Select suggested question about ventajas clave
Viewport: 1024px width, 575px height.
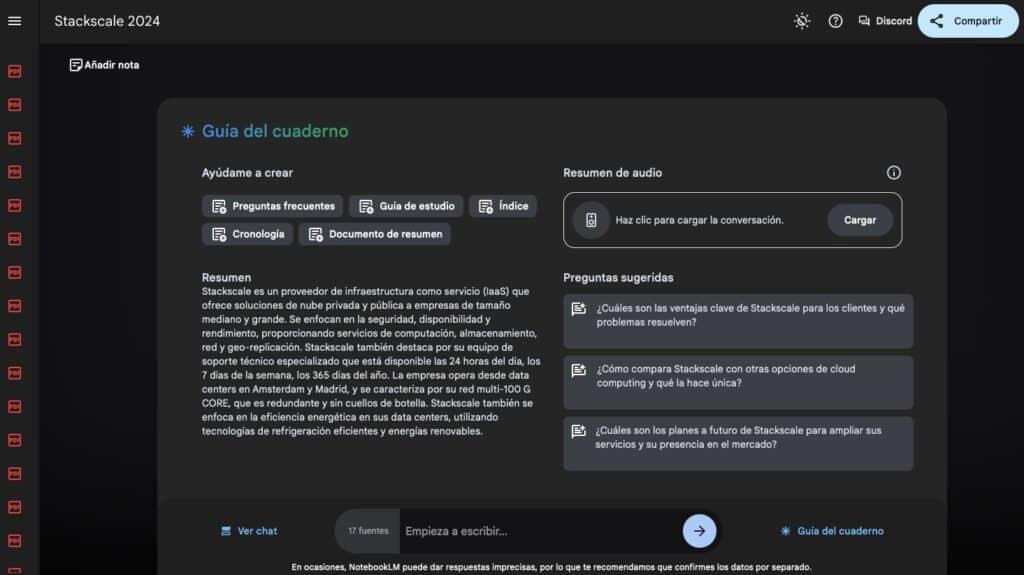(738, 321)
